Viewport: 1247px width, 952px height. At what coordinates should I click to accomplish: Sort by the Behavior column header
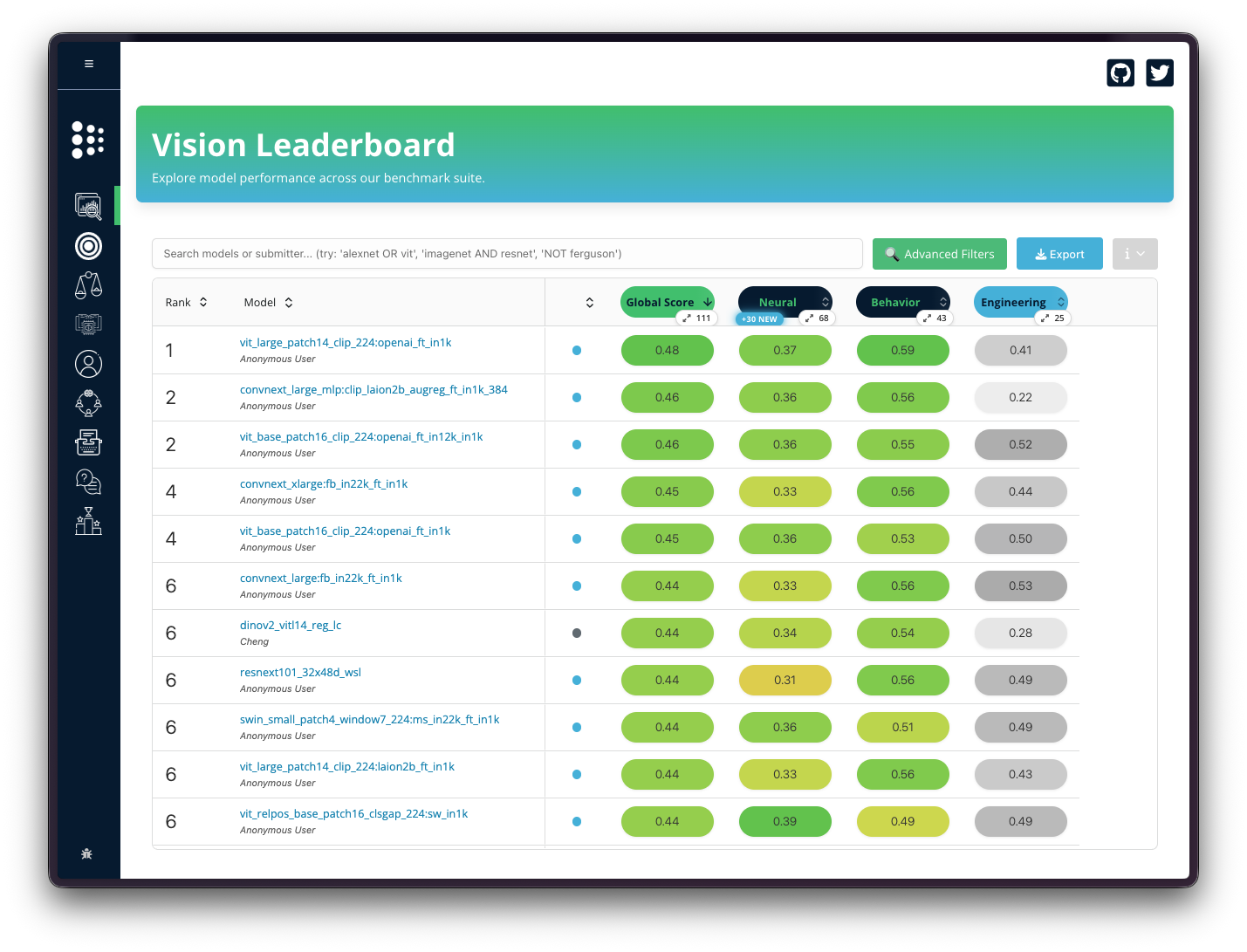click(x=903, y=301)
